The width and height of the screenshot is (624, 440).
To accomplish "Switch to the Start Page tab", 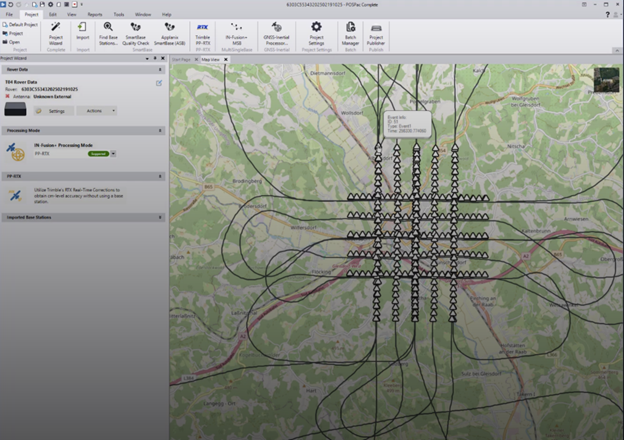I will (182, 60).
